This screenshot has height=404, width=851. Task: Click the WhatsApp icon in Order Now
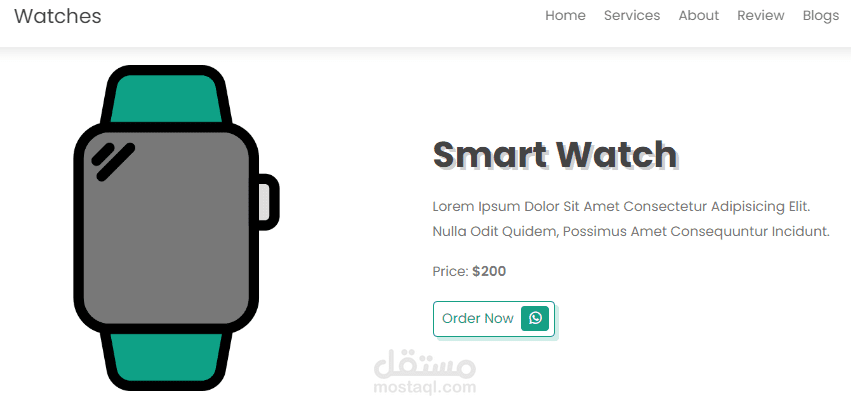tap(535, 318)
